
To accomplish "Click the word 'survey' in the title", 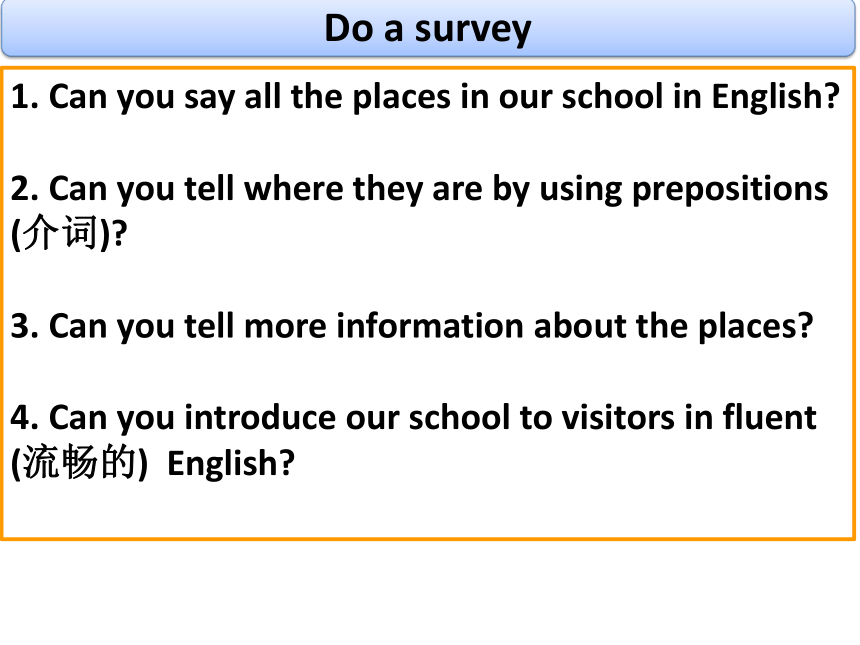I will point(473,30).
